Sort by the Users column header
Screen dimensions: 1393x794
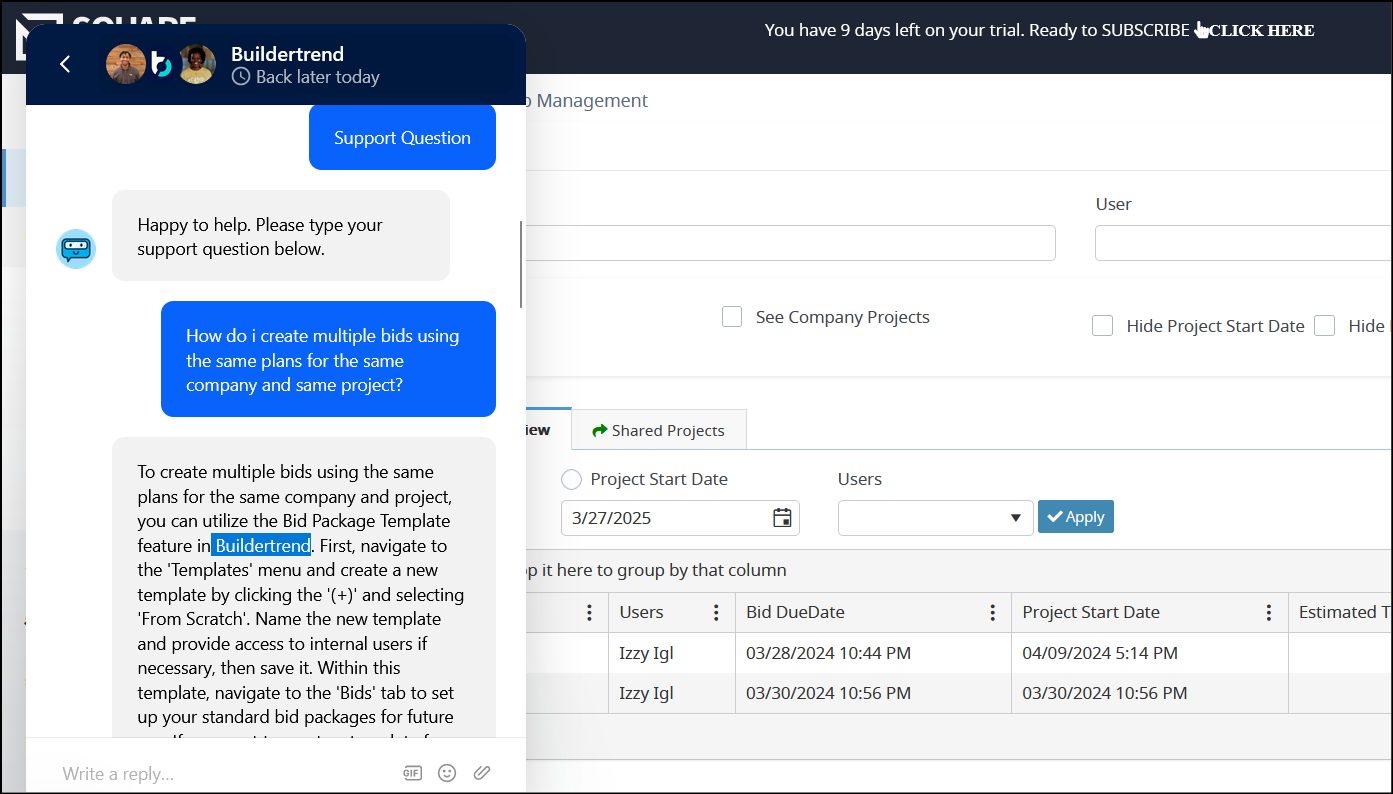tap(641, 612)
